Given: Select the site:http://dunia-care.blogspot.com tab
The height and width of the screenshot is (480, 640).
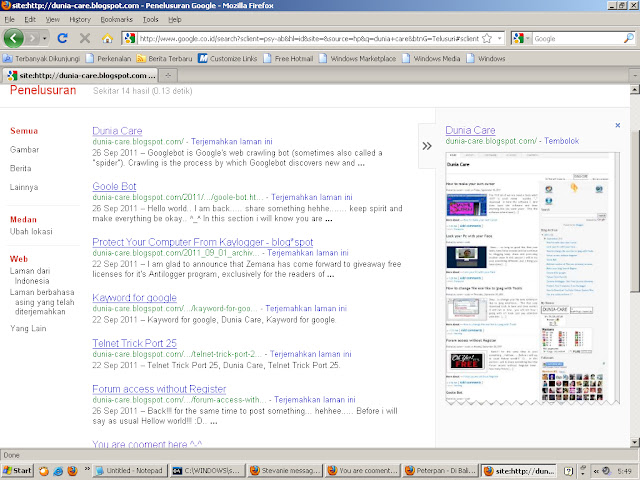Looking at the screenshot, I should (x=80, y=76).
